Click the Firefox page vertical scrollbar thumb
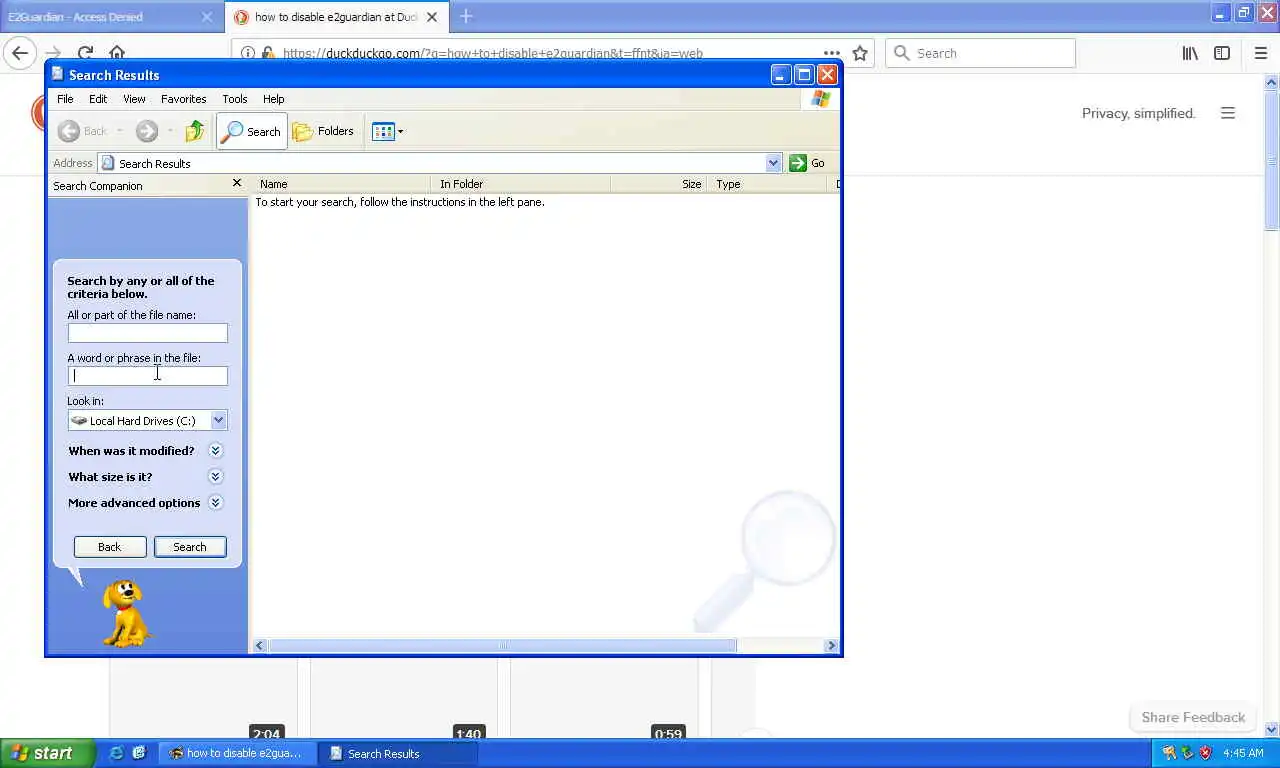The image size is (1280, 768). [x=1272, y=162]
